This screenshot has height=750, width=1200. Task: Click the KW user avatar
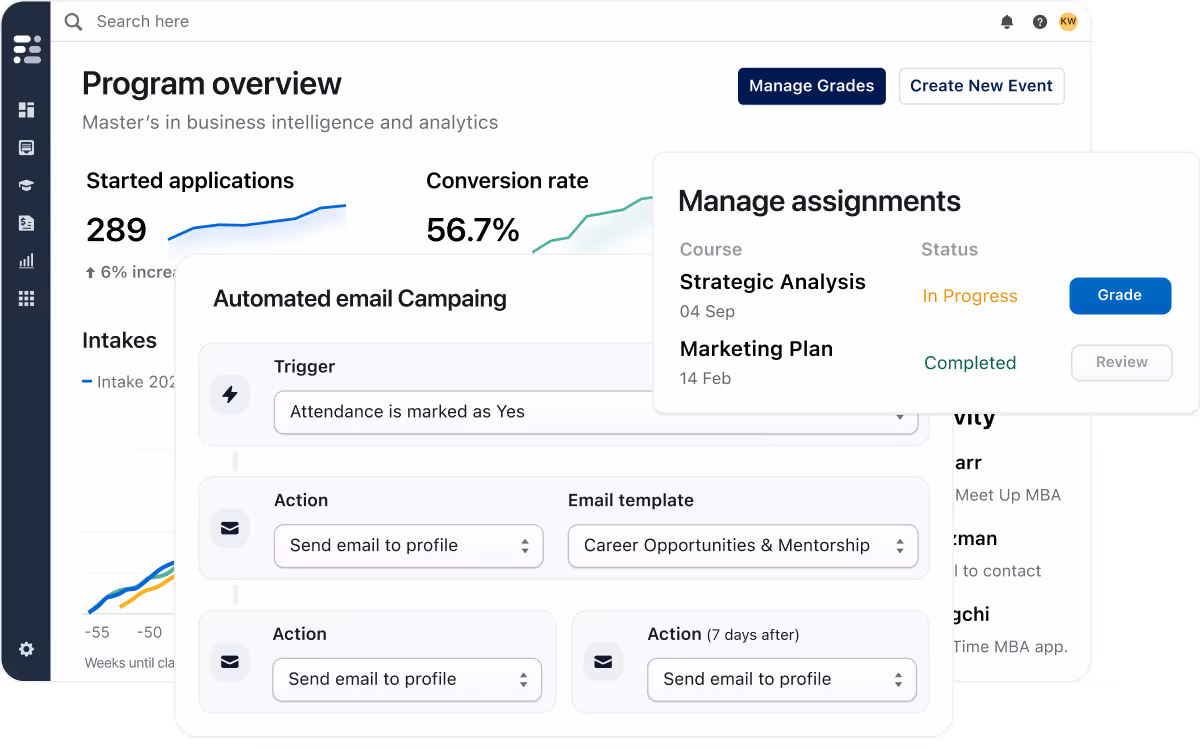(1068, 21)
